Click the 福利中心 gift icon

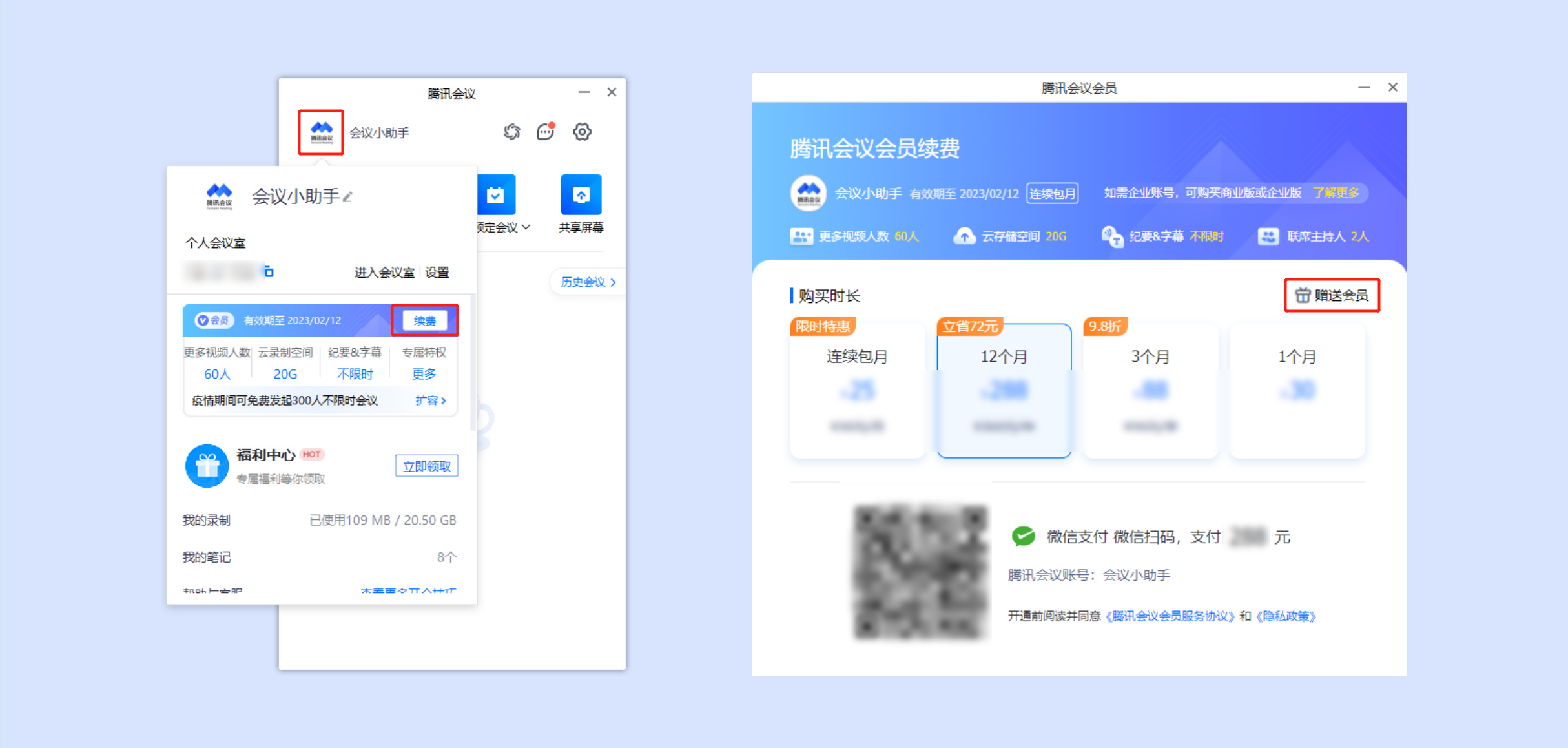pos(207,466)
